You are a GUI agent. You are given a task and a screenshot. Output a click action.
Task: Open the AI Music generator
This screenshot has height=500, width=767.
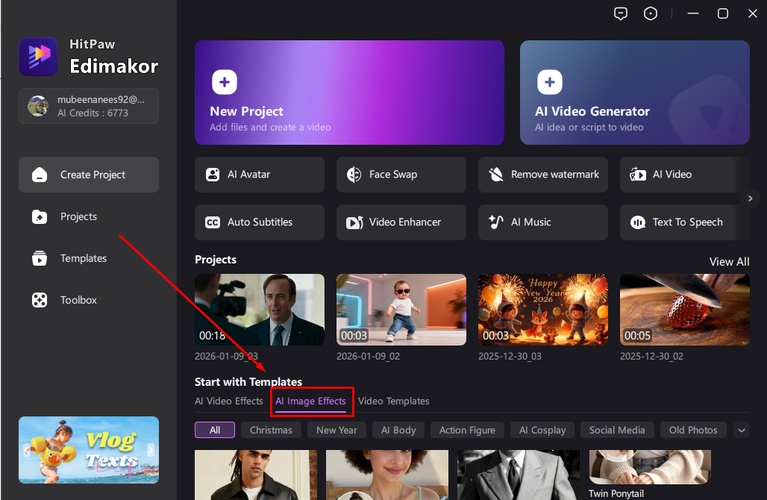pos(542,222)
